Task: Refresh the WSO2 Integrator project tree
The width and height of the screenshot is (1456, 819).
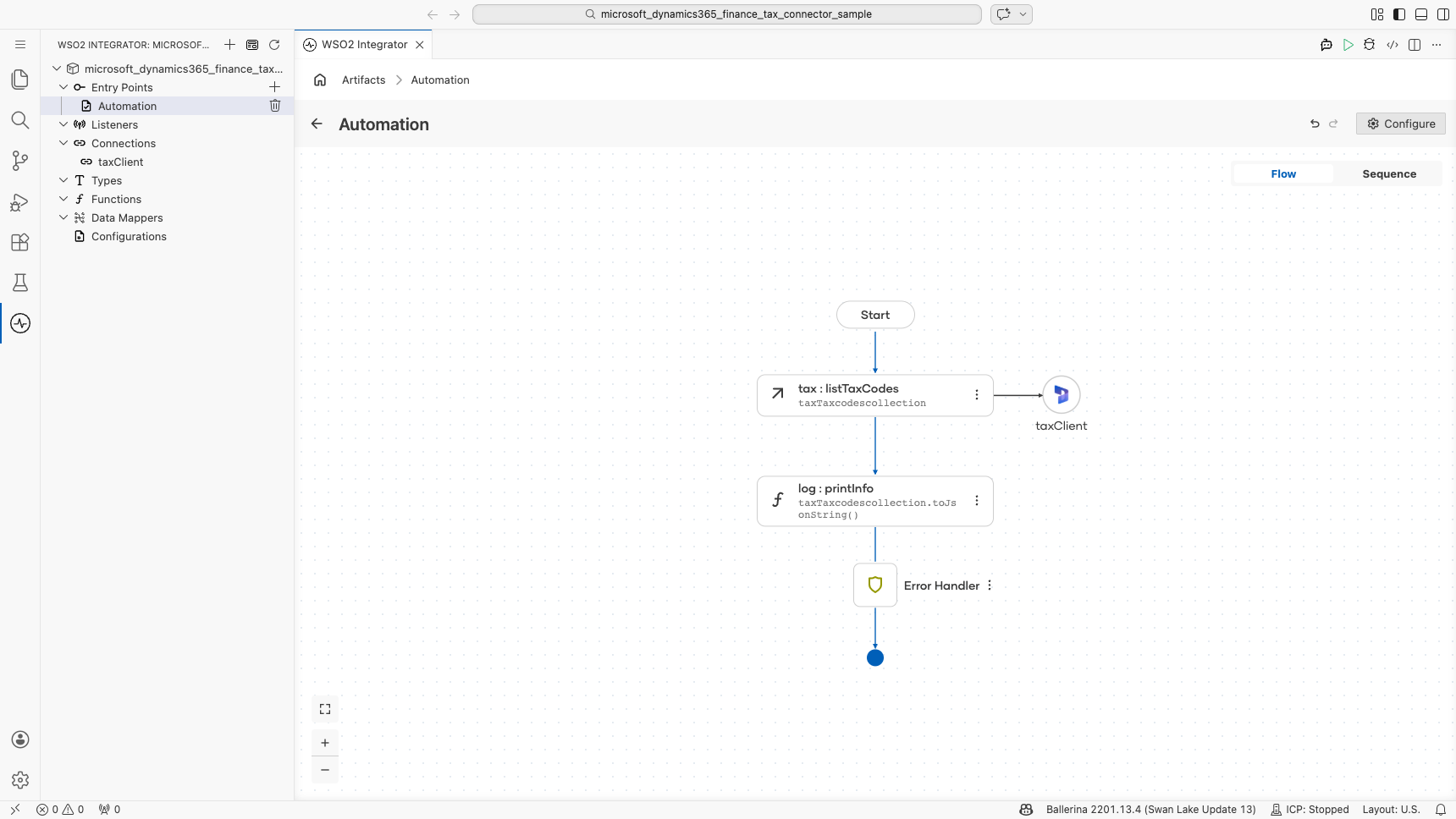Action: [x=274, y=45]
